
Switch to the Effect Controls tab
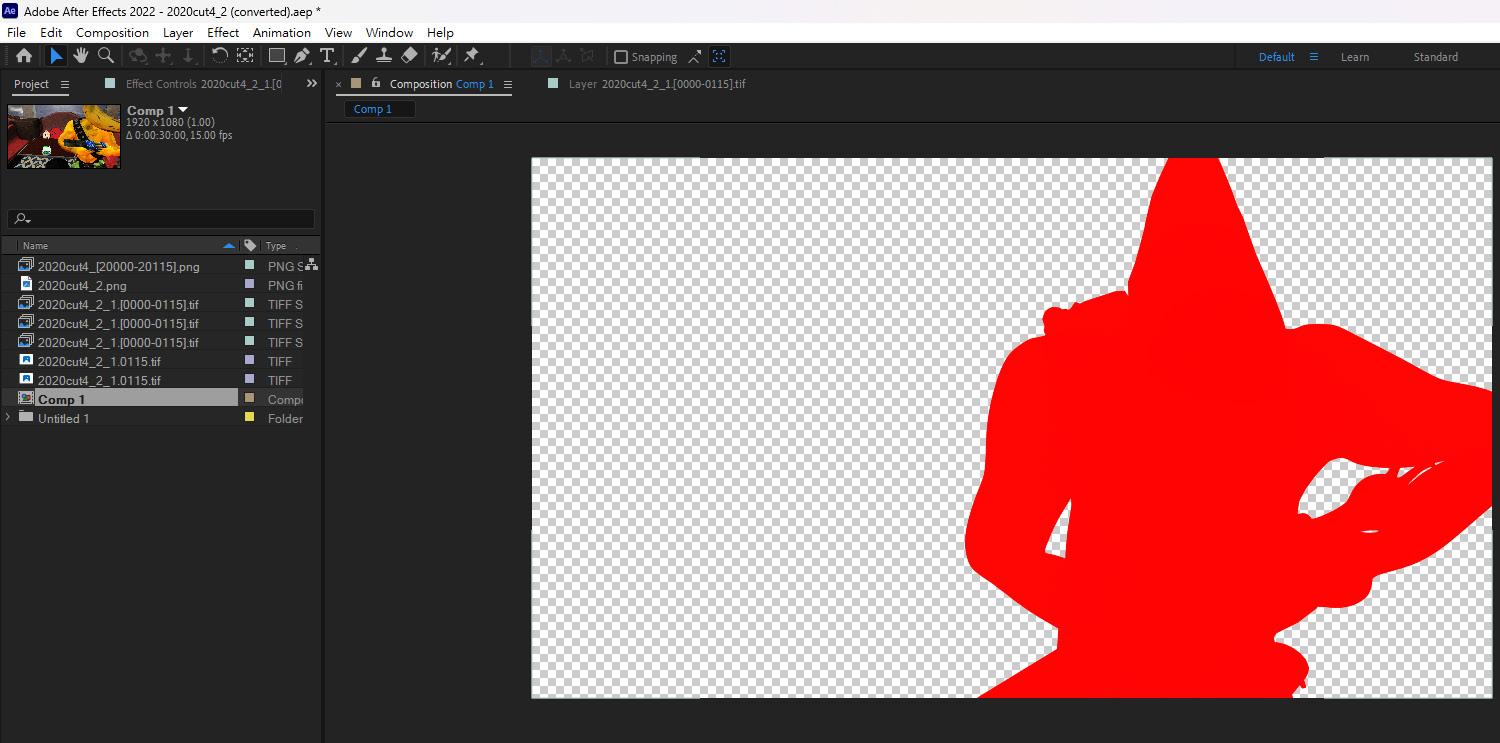[204, 84]
